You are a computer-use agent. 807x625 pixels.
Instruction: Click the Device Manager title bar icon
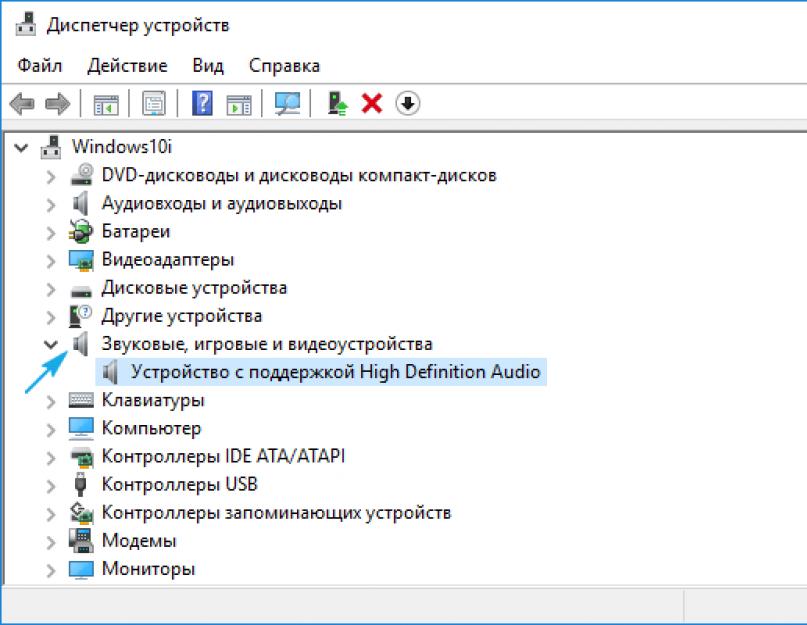[26, 24]
